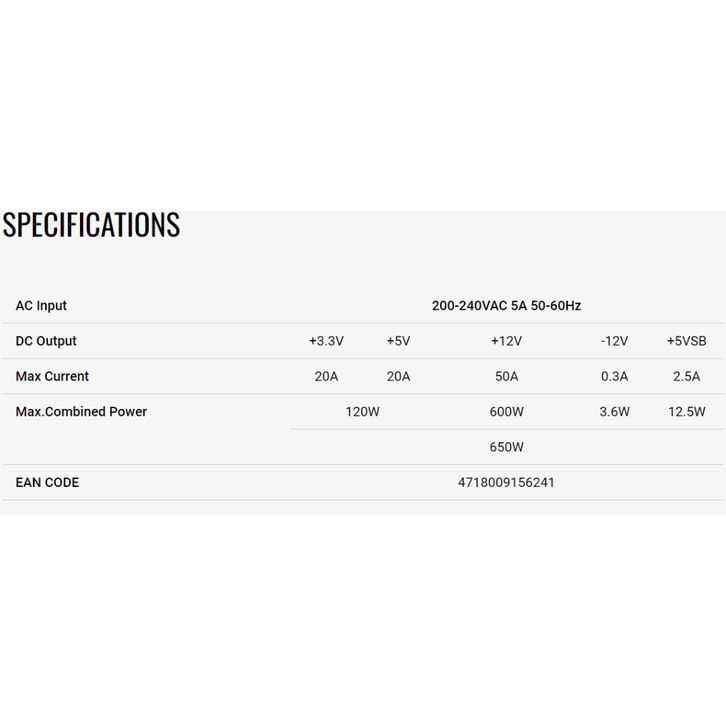Select the 12.5W power value

coord(686,412)
